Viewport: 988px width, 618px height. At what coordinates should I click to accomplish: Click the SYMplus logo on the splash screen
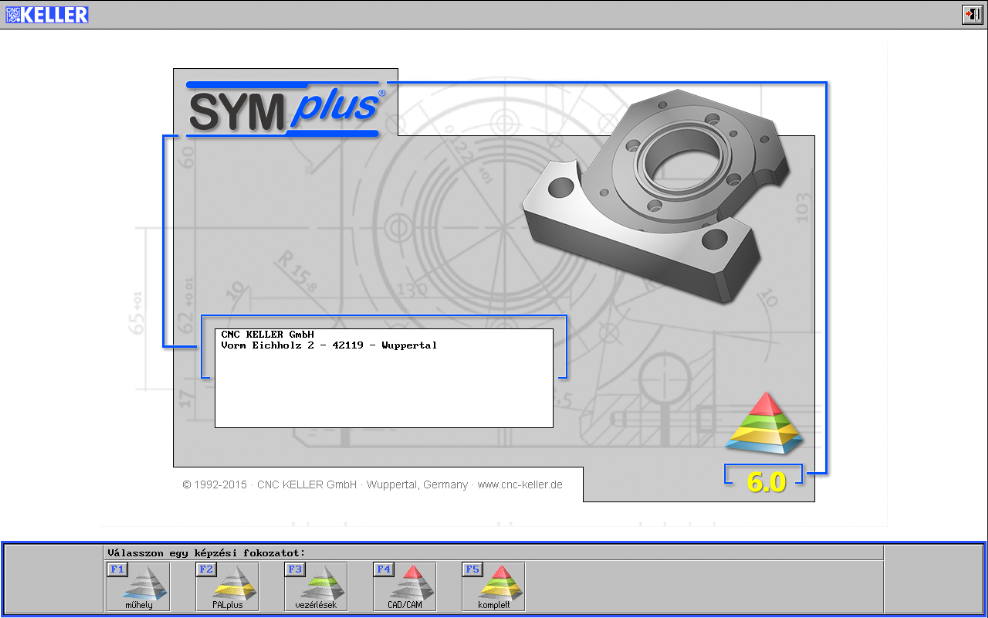click(x=285, y=108)
